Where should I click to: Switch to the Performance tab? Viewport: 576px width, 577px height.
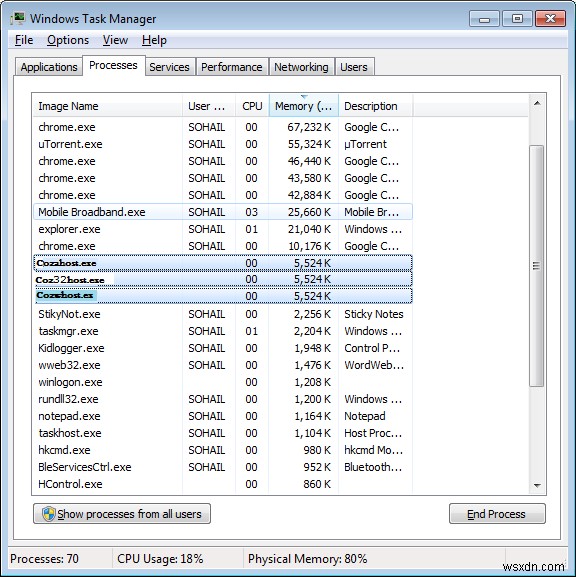click(232, 67)
